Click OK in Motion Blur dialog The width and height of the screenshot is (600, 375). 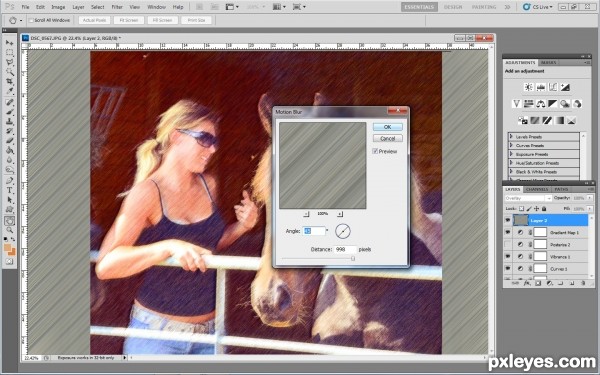tap(387, 127)
